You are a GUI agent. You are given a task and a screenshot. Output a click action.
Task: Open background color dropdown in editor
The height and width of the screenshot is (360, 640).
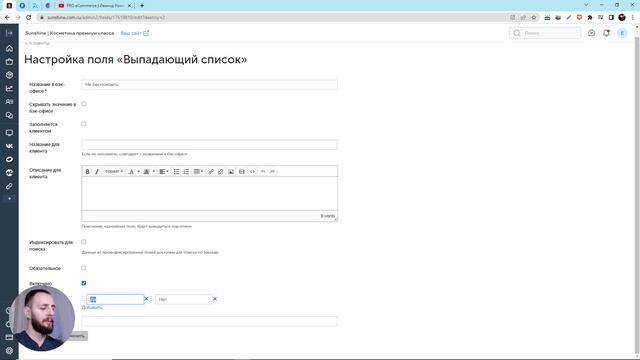[x=149, y=172]
